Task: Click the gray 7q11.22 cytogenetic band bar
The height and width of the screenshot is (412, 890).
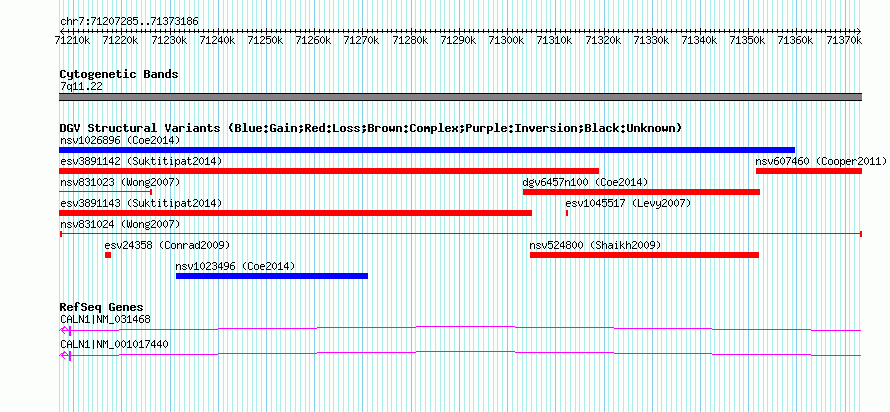Action: coord(460,97)
